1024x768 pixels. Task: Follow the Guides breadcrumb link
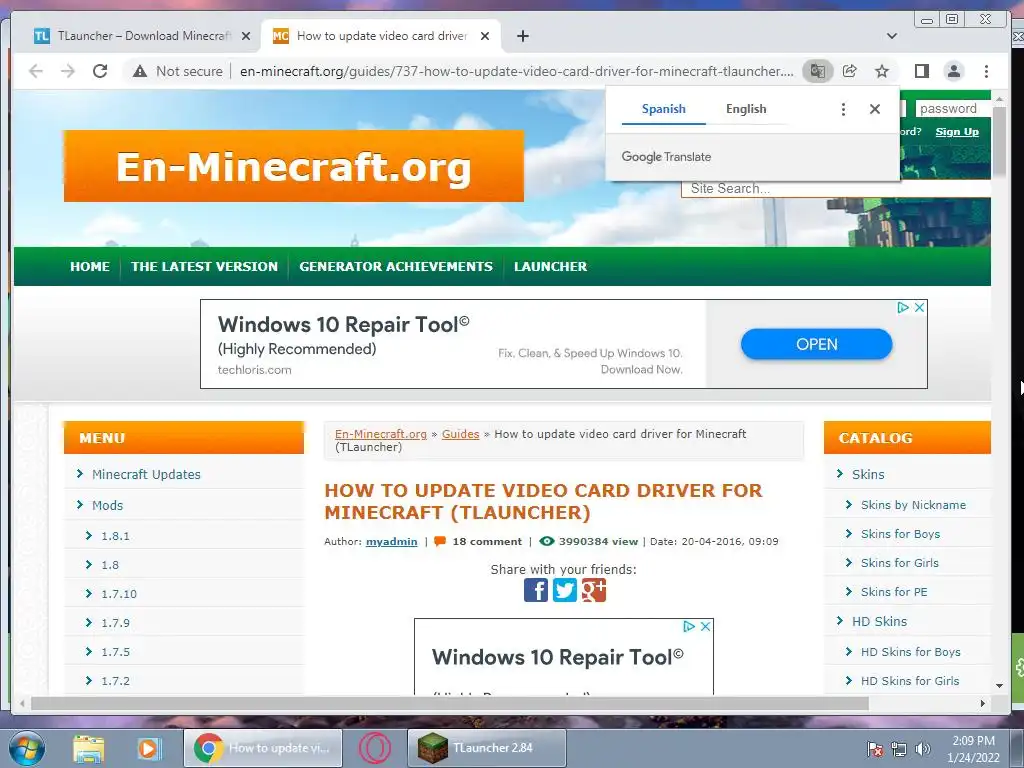(460, 434)
